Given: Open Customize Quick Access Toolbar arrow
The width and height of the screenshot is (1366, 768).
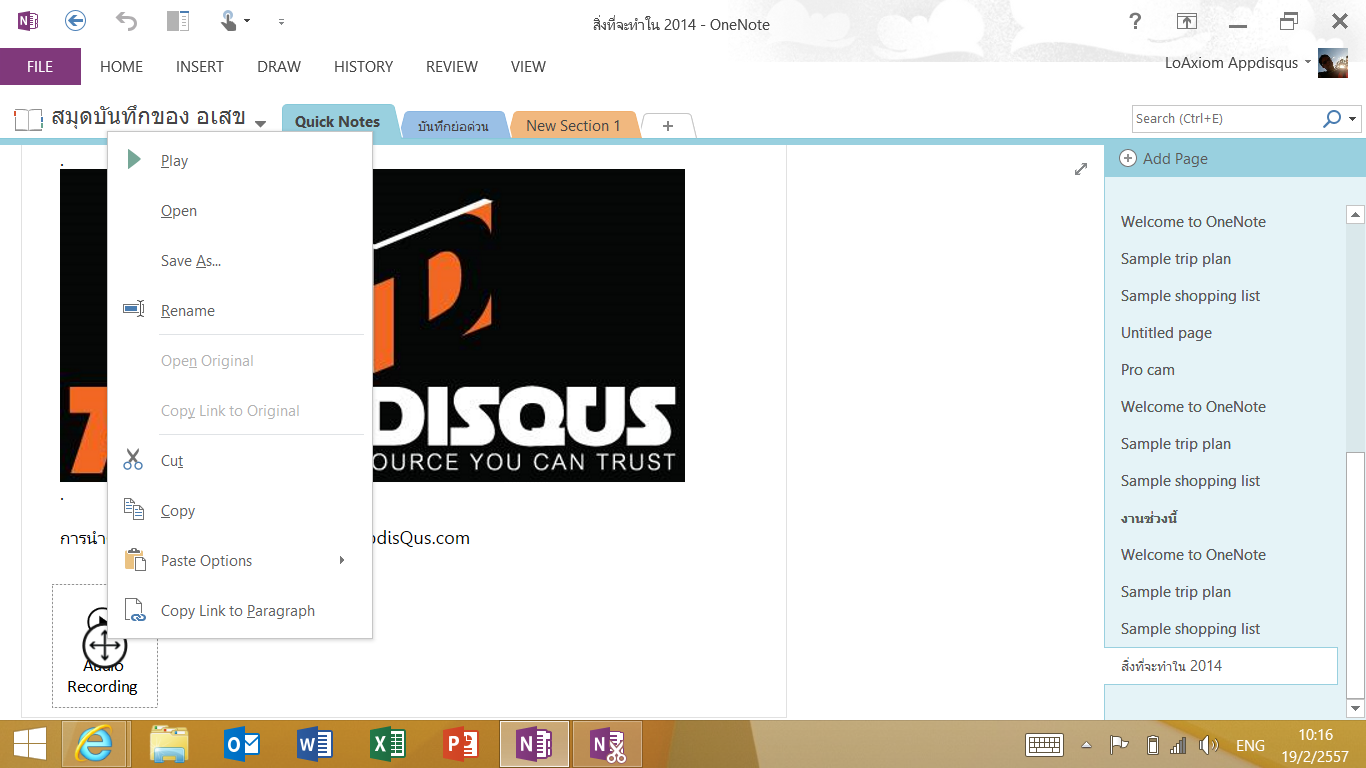Looking at the screenshot, I should tap(281, 21).
